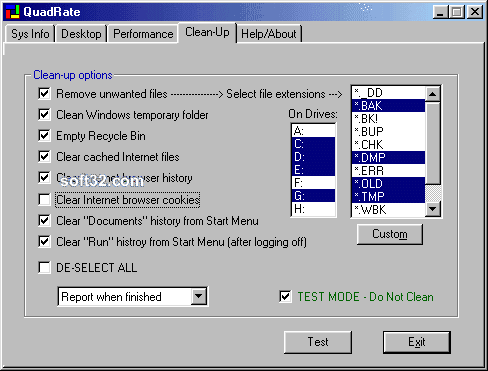Uncheck Remove unwanted files
488x371 pixels.
coord(44,94)
